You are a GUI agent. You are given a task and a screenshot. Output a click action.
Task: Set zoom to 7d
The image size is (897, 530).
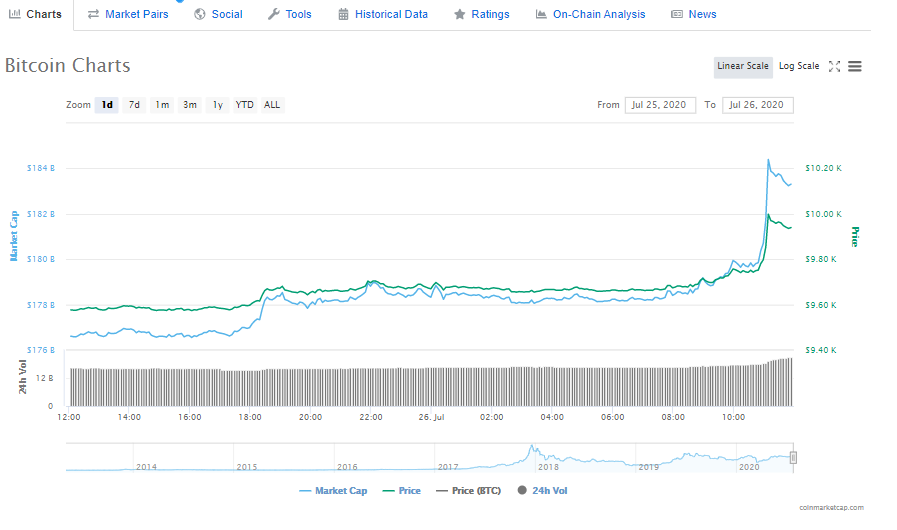pyautogui.click(x=134, y=105)
